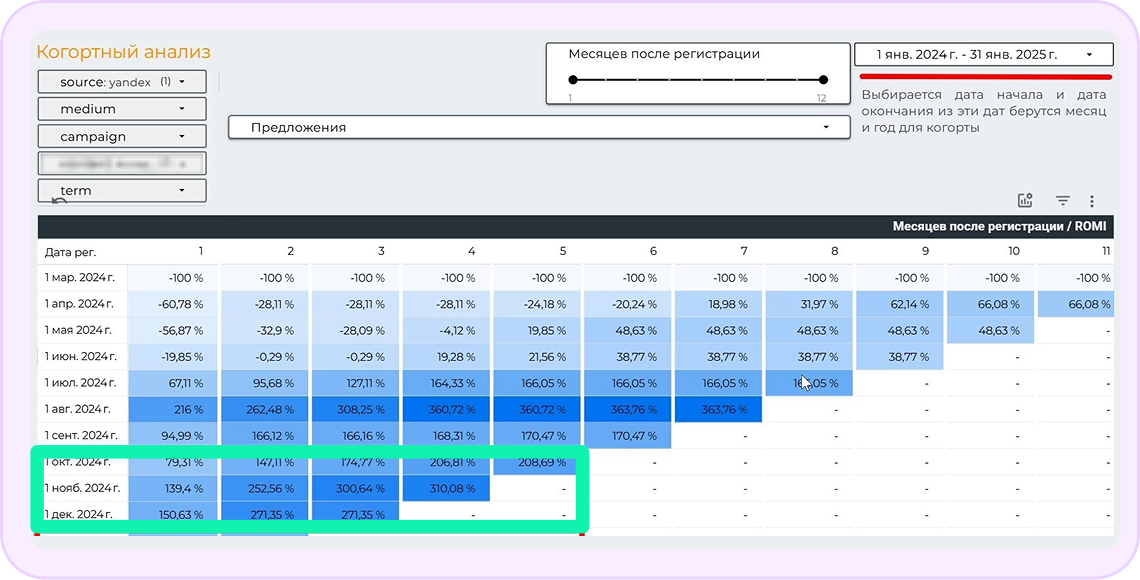
Task: Open the table filter icon
Action: pos(1063,201)
